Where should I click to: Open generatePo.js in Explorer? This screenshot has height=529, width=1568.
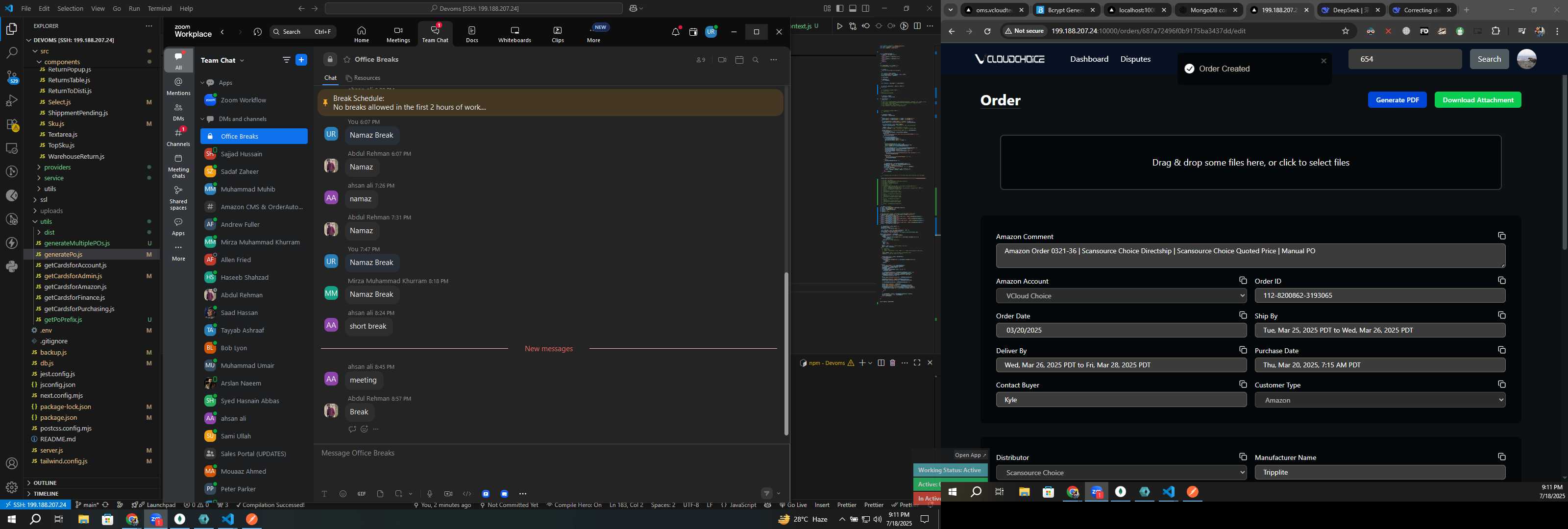(x=63, y=254)
